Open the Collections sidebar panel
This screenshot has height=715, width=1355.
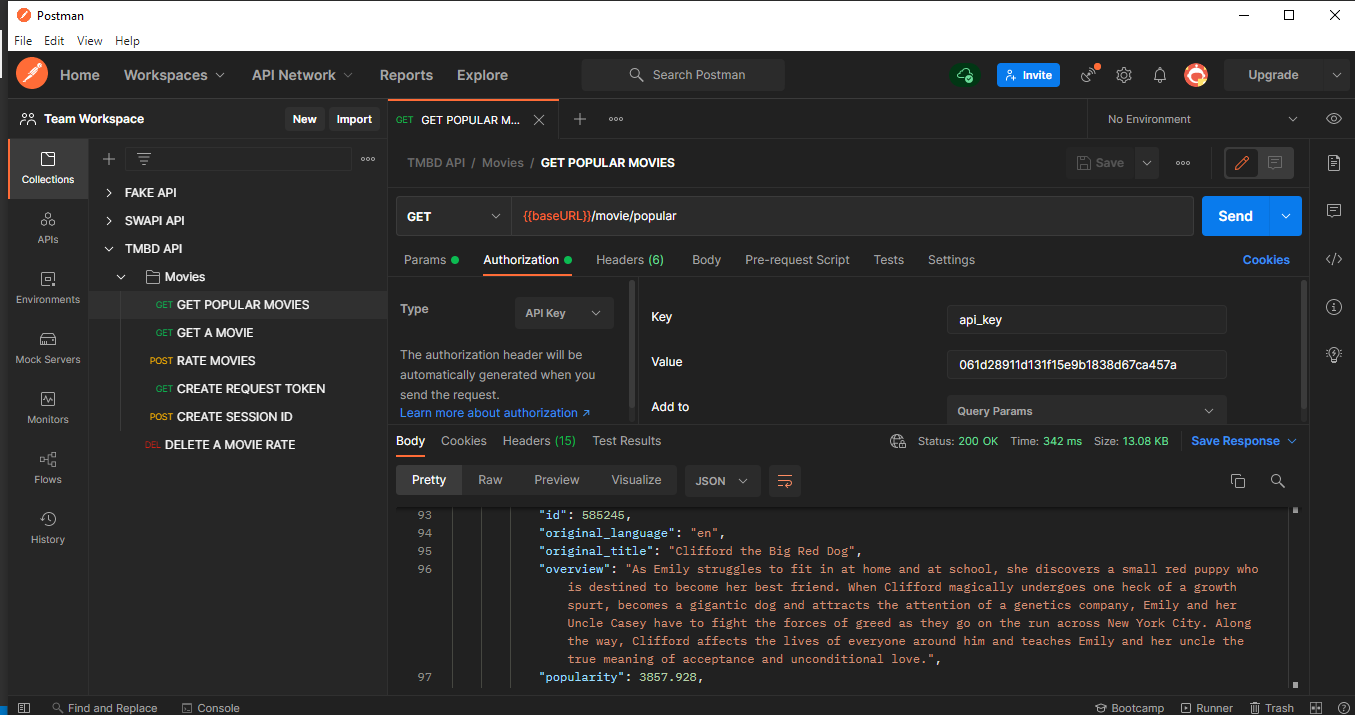(48, 168)
